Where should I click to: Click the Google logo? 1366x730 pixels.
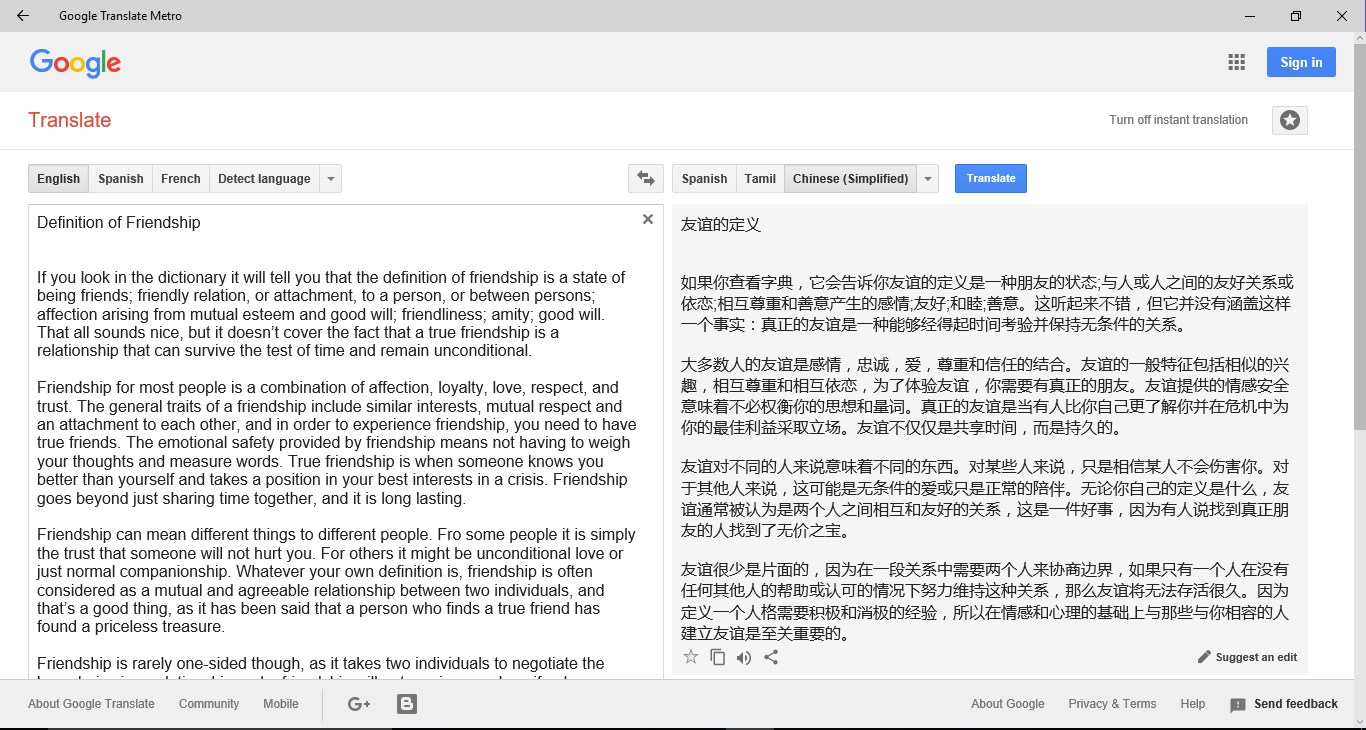(x=75, y=63)
